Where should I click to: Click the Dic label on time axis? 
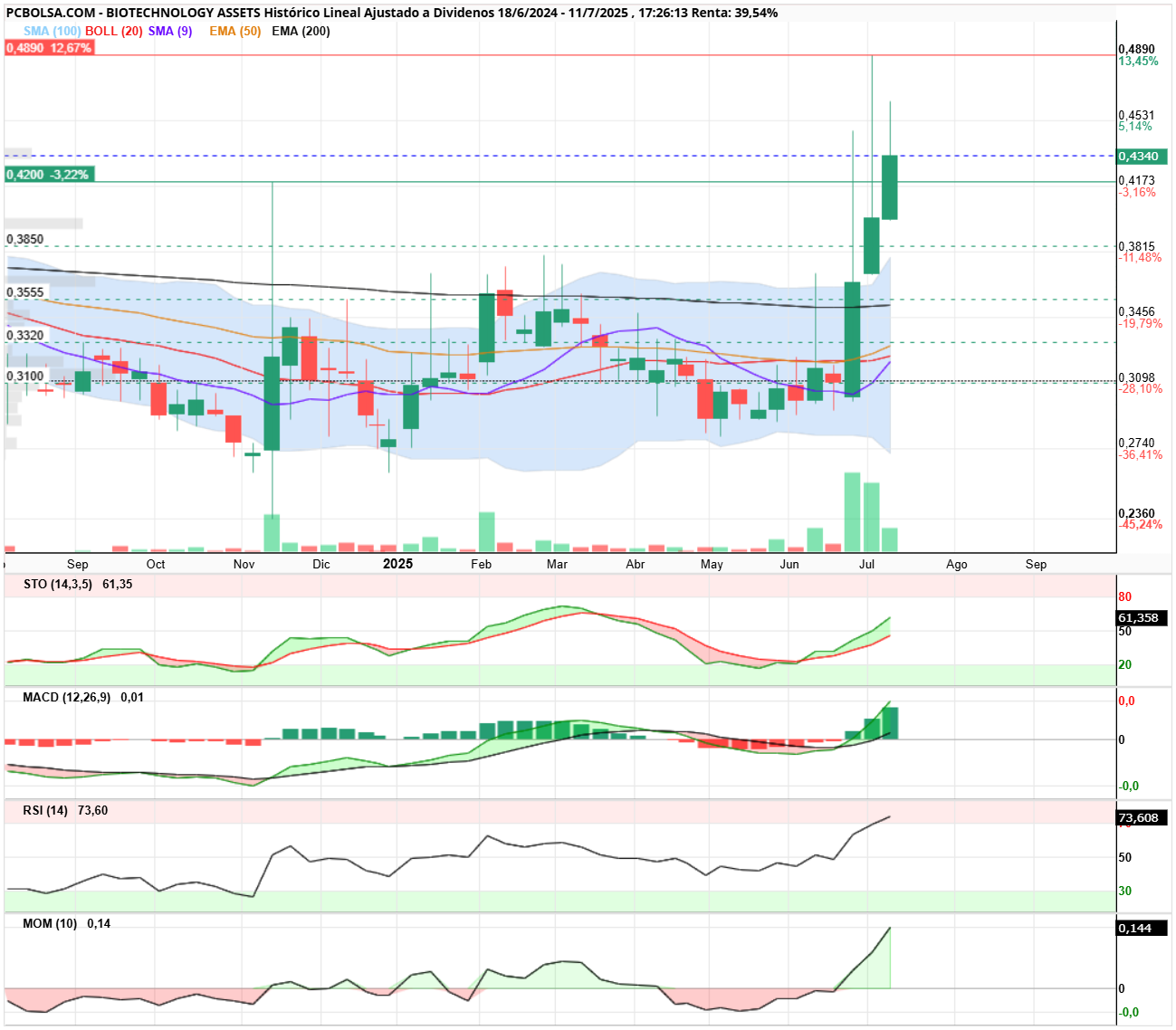321,564
